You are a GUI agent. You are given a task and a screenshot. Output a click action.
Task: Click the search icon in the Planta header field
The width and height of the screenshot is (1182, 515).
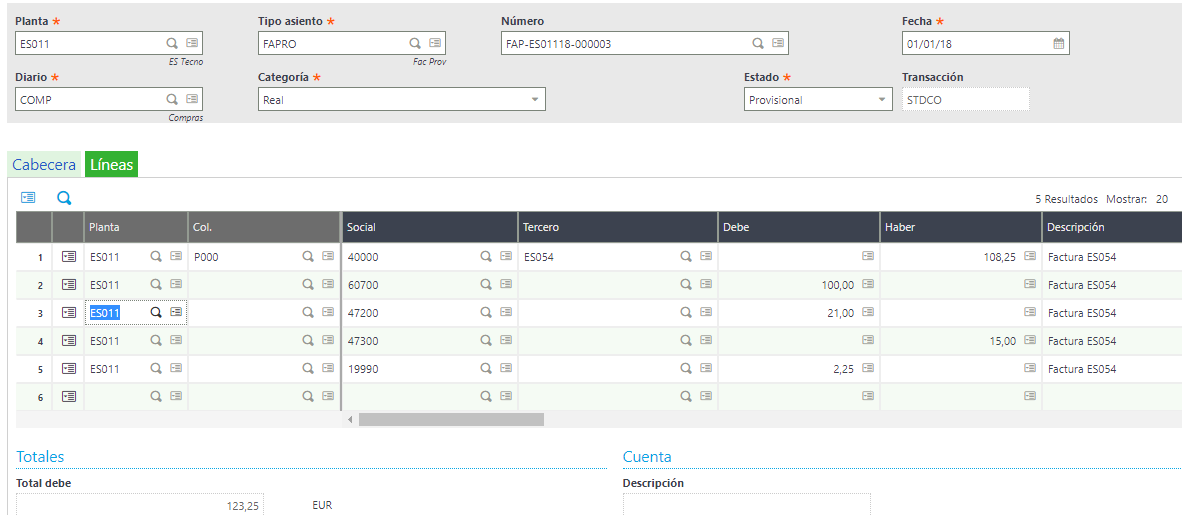172,43
